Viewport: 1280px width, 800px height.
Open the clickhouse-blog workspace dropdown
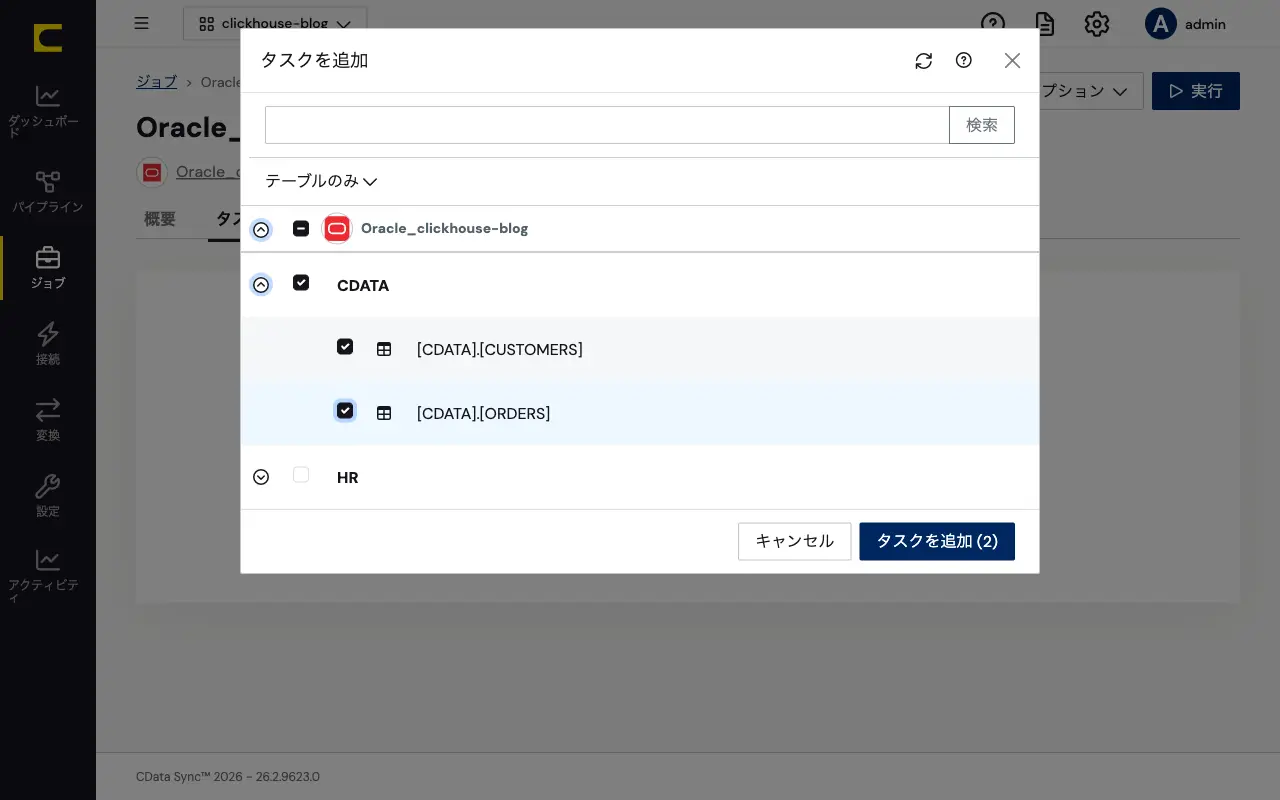click(x=275, y=24)
